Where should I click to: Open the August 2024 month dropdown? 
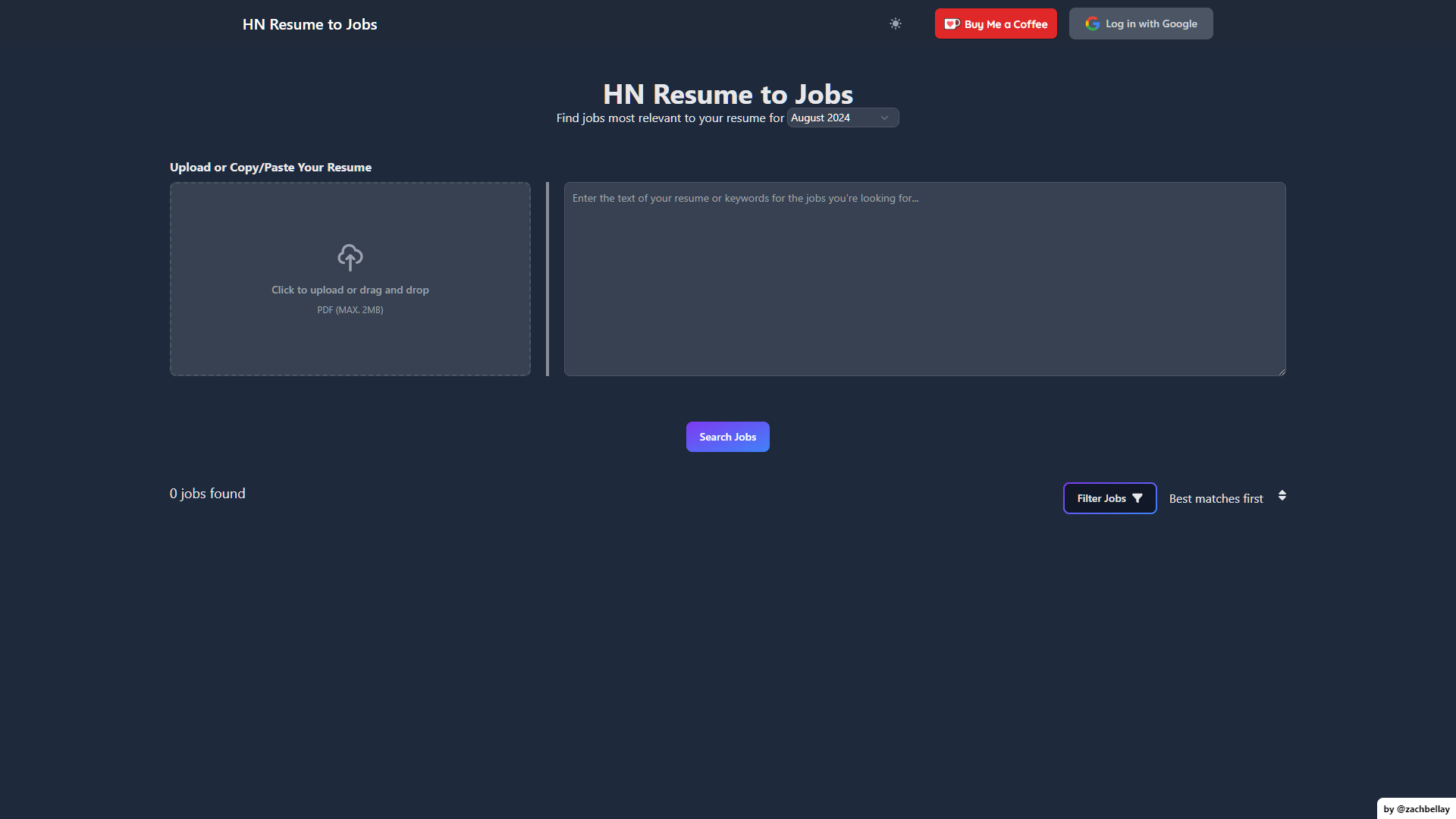(842, 118)
